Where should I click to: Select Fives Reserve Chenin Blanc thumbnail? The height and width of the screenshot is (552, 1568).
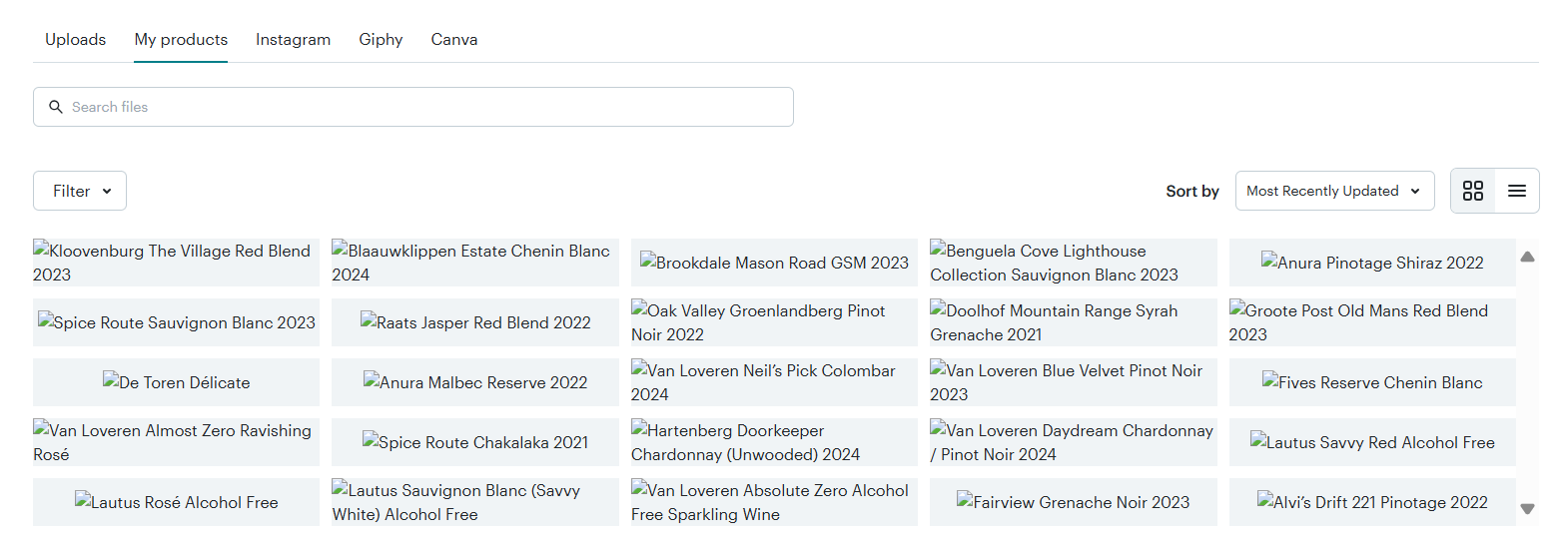[x=1372, y=382]
